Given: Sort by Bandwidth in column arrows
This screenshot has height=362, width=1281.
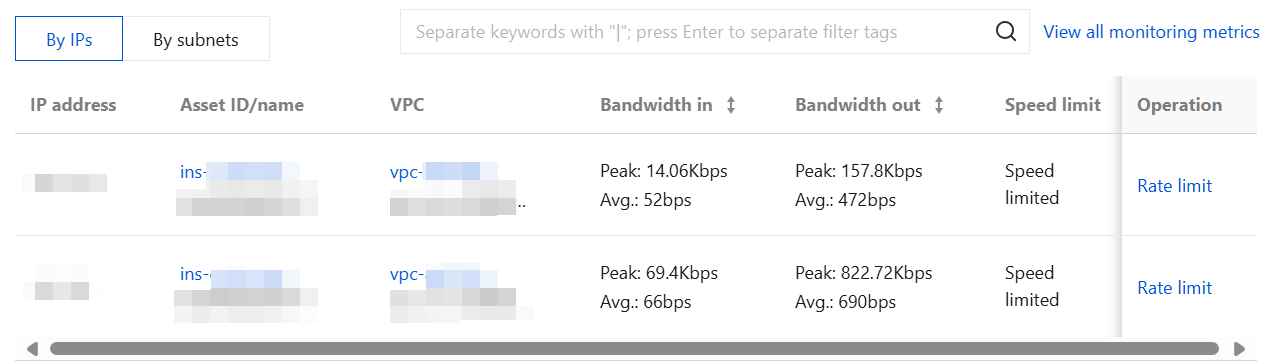Looking at the screenshot, I should pyautogui.click(x=731, y=105).
